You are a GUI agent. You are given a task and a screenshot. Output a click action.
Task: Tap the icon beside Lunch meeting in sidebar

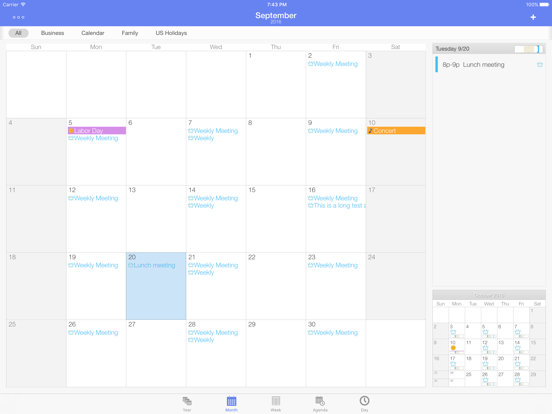(x=539, y=64)
